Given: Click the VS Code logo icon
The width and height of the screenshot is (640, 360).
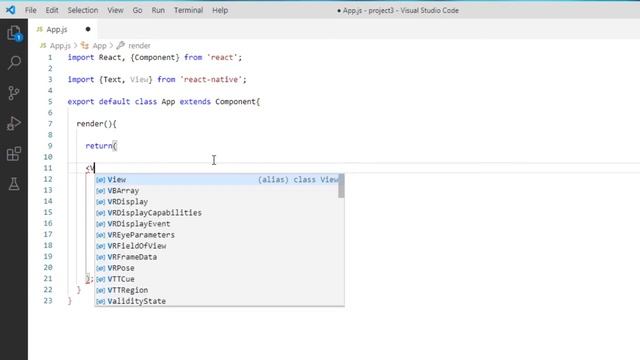Looking at the screenshot, I should pos(11,10).
